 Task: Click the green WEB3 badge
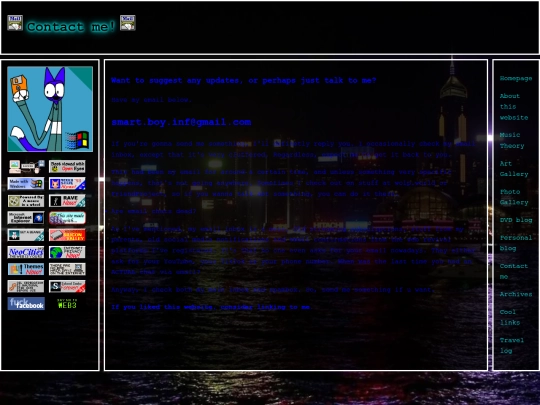[67, 304]
